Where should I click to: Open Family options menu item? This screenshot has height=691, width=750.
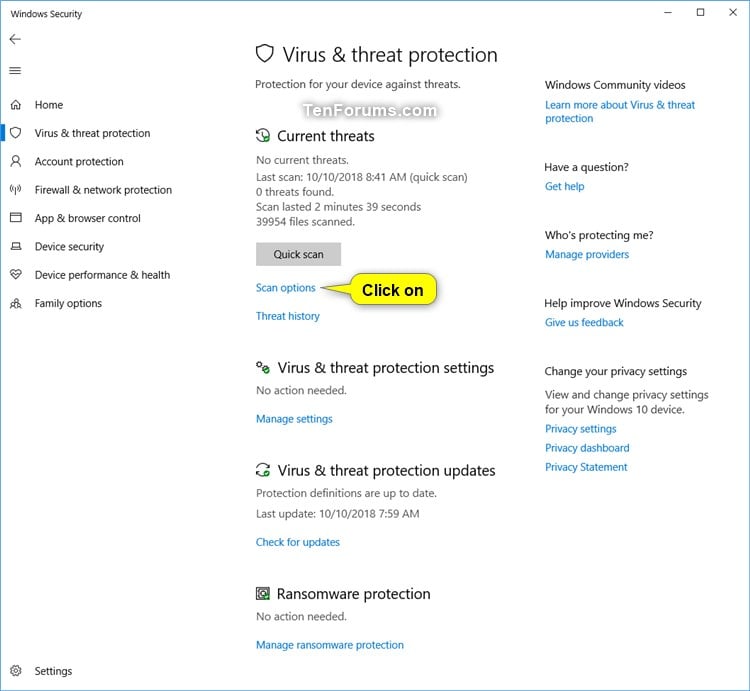pyautogui.click(x=68, y=303)
